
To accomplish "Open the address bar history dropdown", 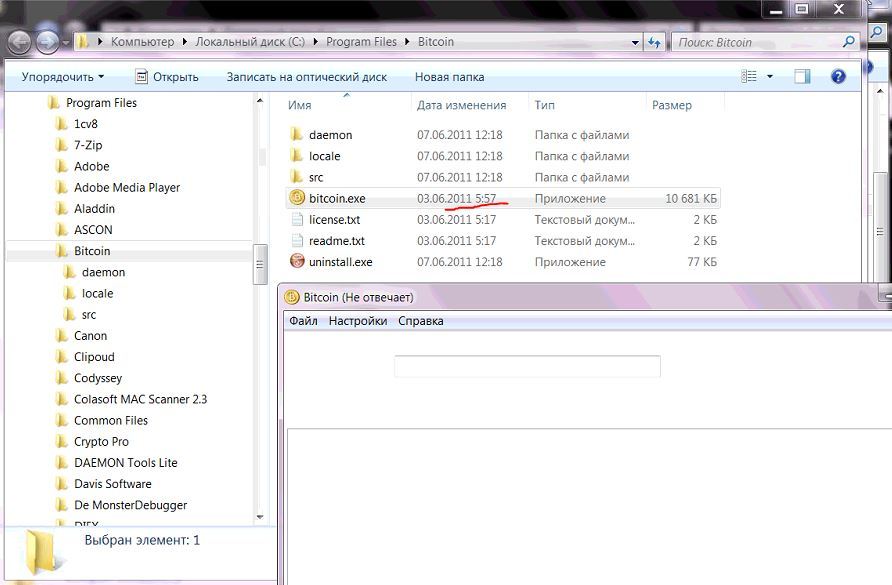I will 635,42.
